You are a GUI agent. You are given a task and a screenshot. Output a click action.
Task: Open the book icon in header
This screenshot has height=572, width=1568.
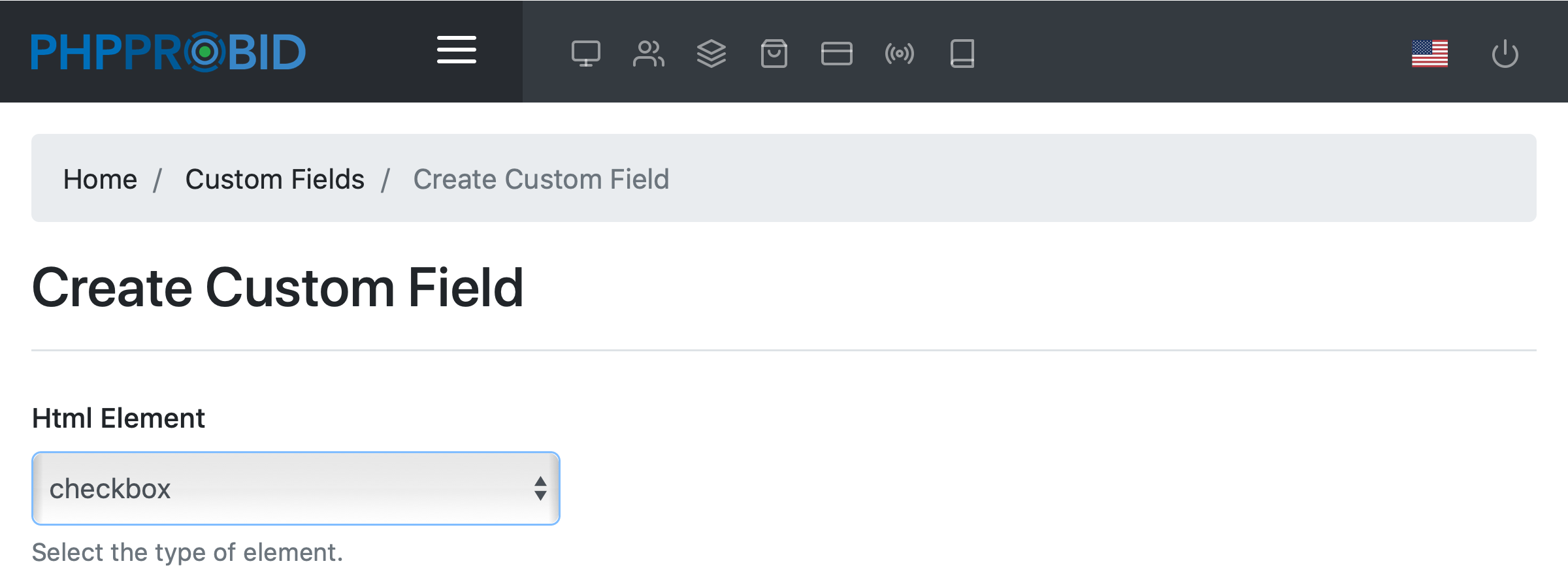point(962,54)
